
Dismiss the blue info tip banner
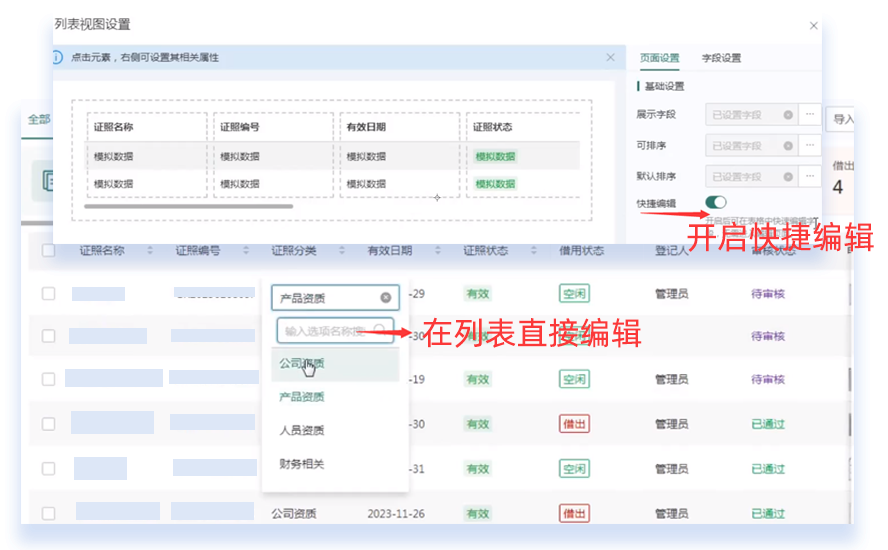(x=610, y=58)
